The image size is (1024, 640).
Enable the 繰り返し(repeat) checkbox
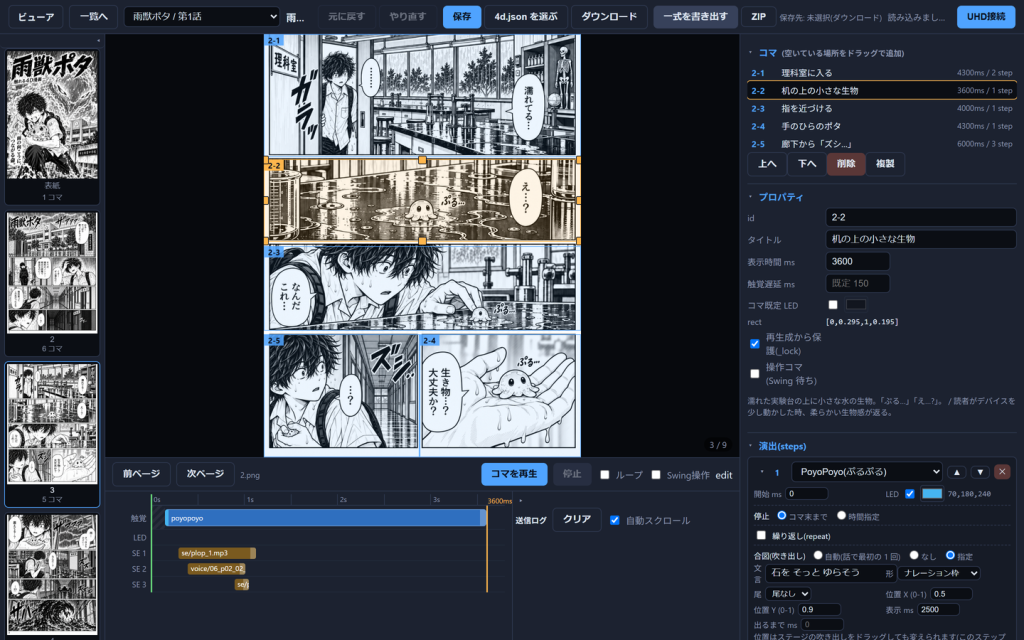(x=761, y=536)
